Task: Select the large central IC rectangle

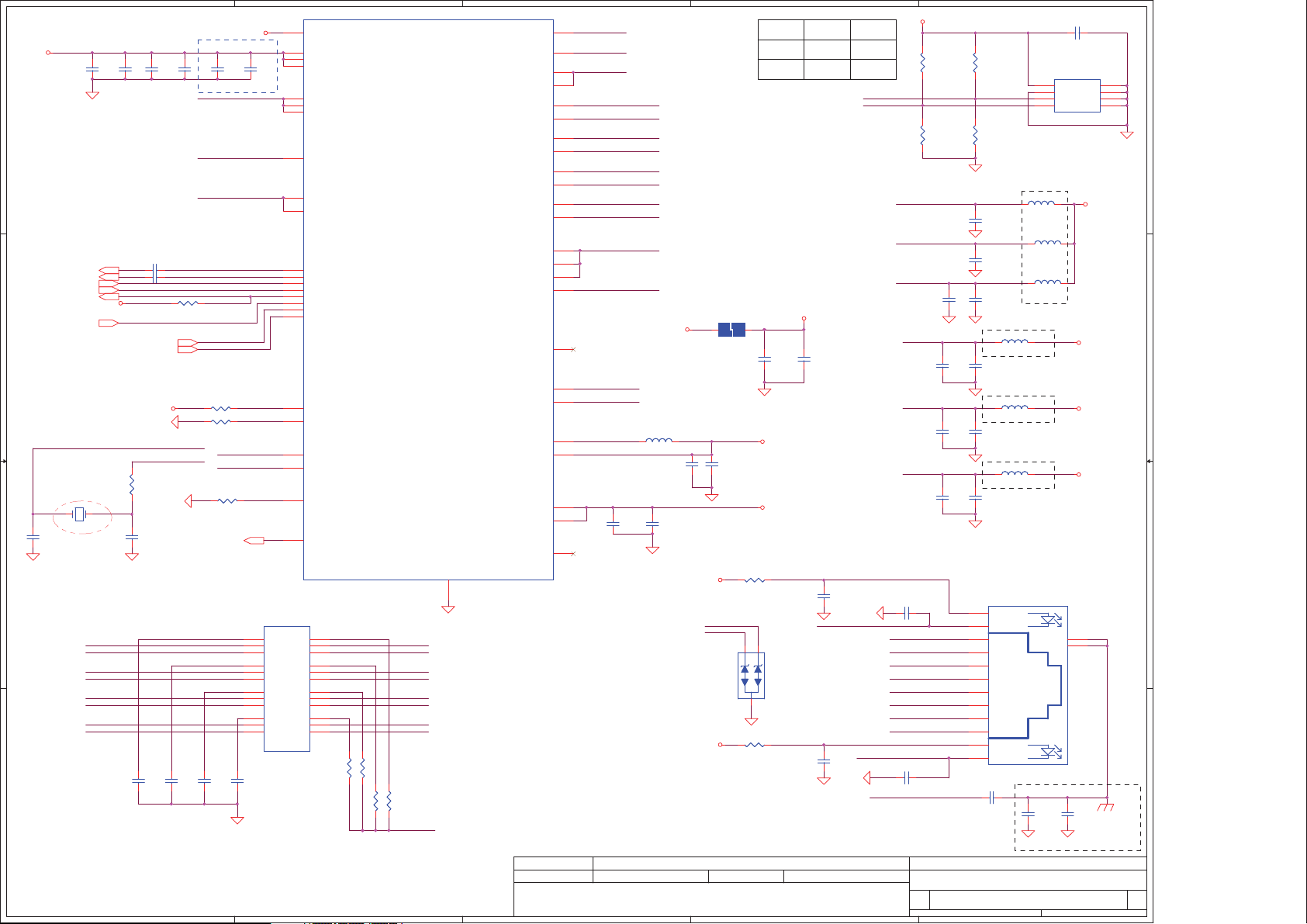Action: click(428, 299)
